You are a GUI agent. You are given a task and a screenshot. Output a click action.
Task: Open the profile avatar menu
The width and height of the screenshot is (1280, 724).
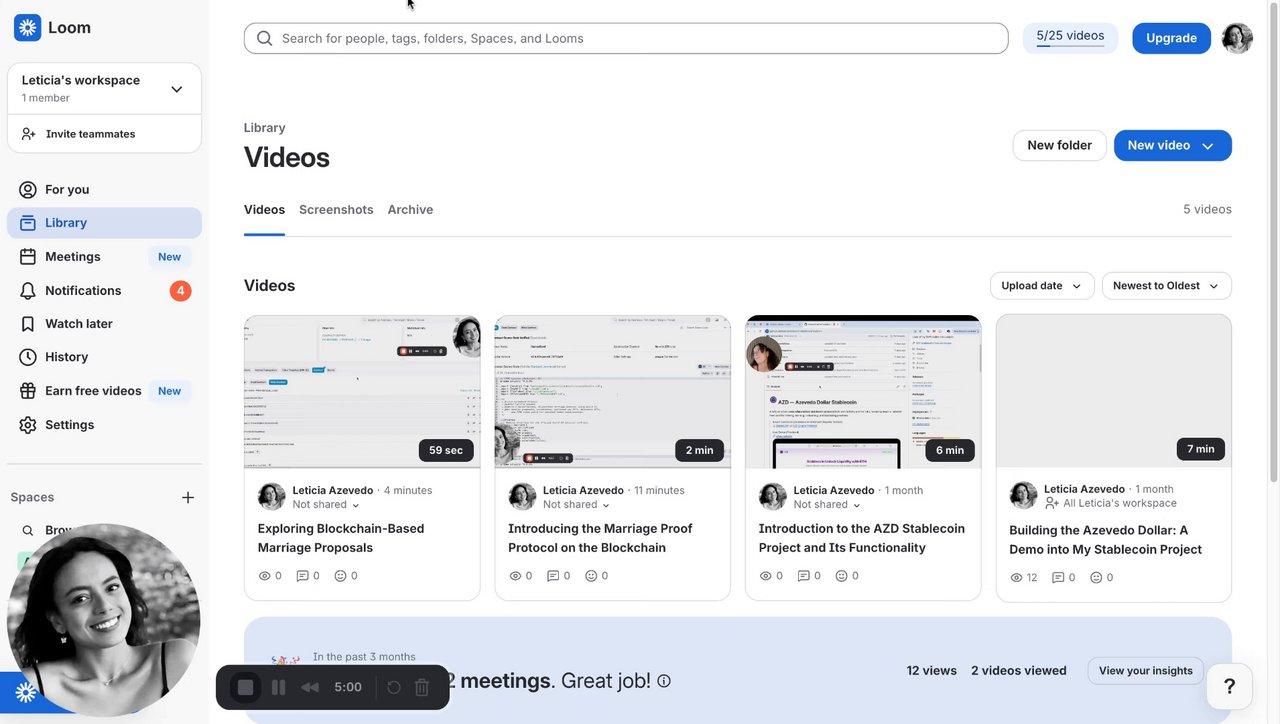pyautogui.click(x=1237, y=38)
